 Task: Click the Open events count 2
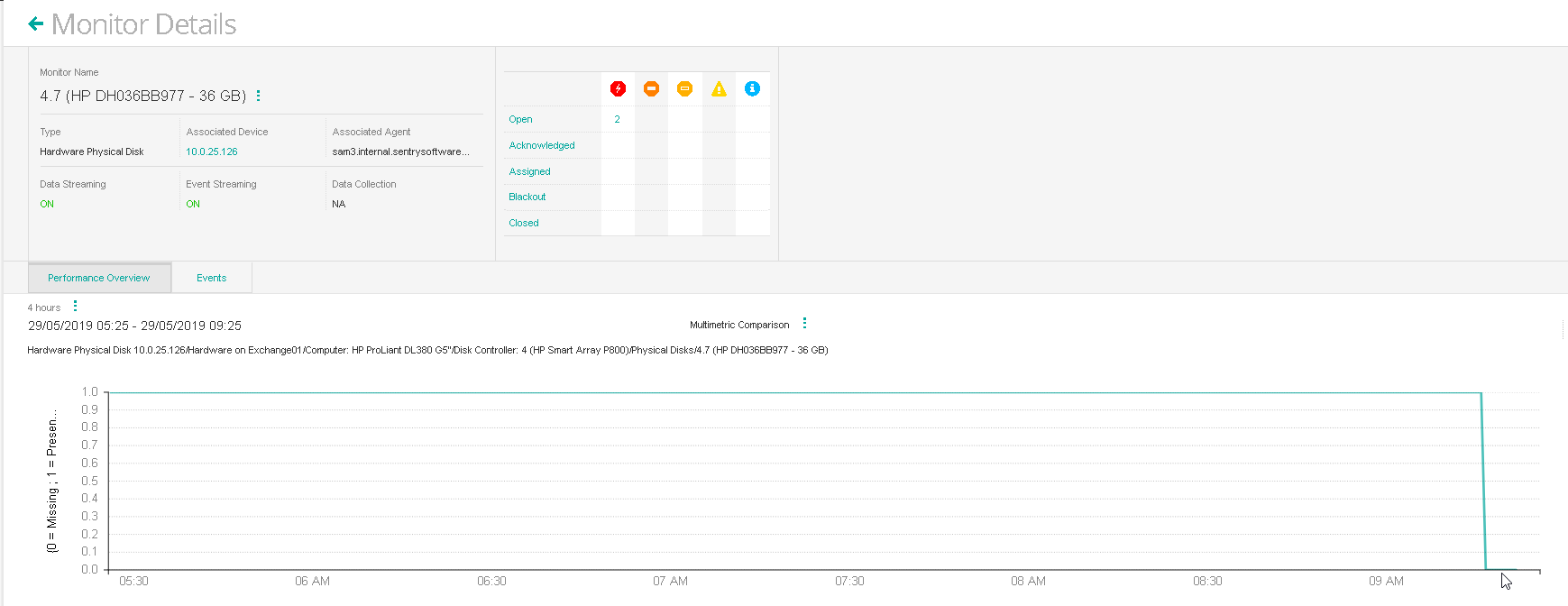pyautogui.click(x=618, y=119)
